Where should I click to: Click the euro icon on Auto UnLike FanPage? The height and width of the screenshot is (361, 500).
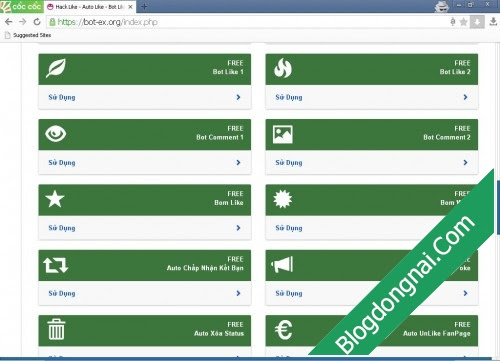tap(283, 330)
